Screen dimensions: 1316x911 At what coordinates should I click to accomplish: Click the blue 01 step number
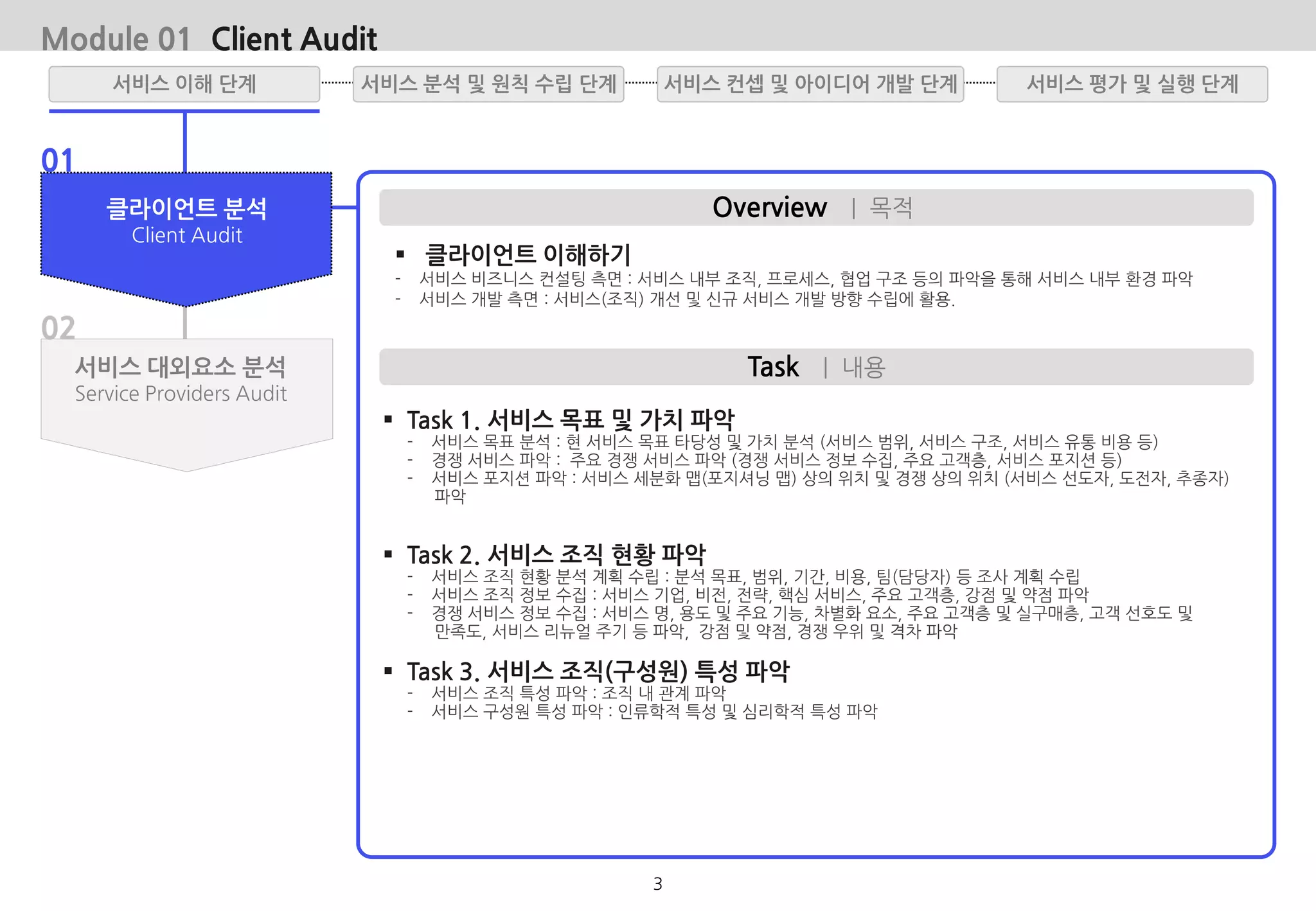click(x=58, y=160)
